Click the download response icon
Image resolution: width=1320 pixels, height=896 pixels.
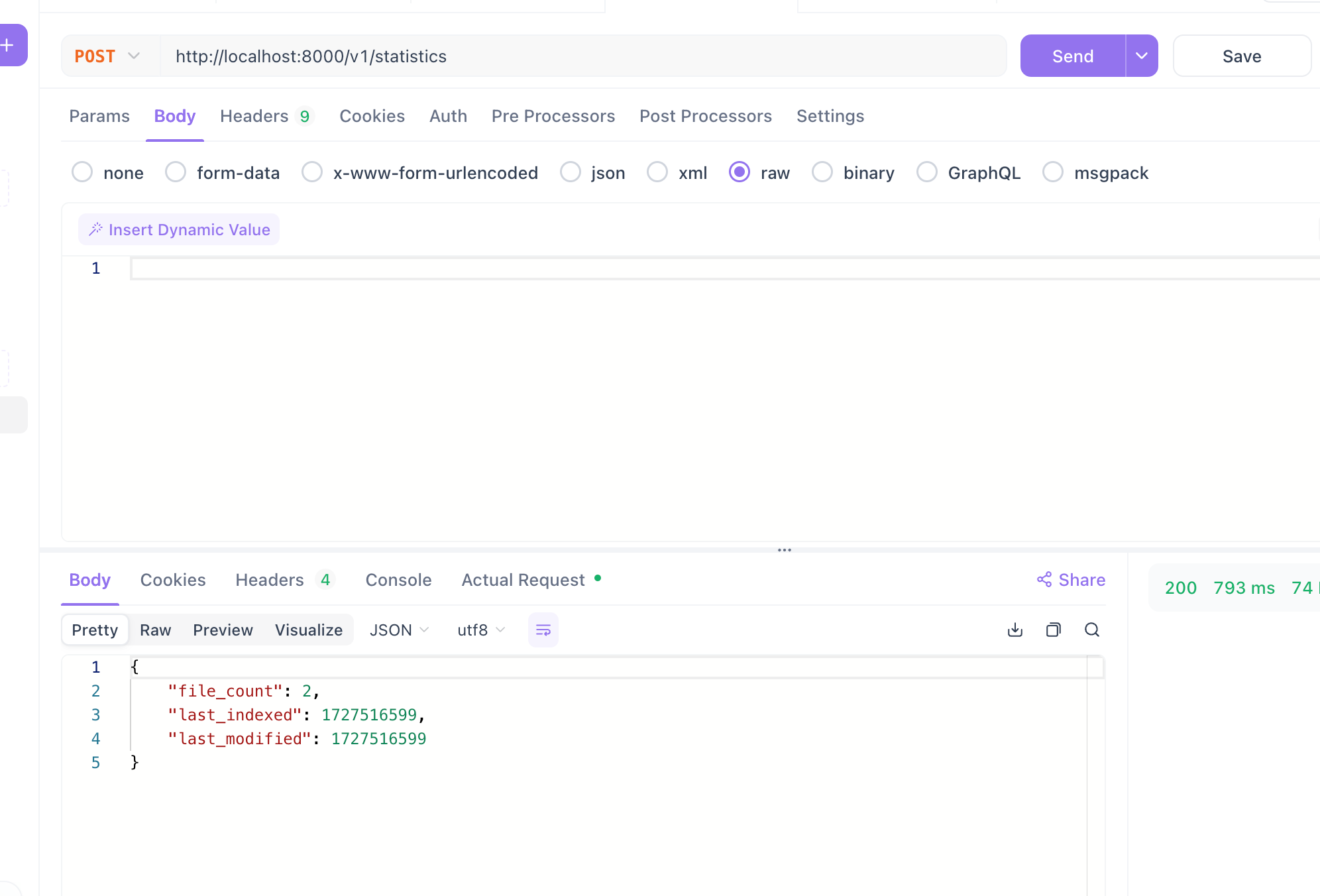point(1015,630)
